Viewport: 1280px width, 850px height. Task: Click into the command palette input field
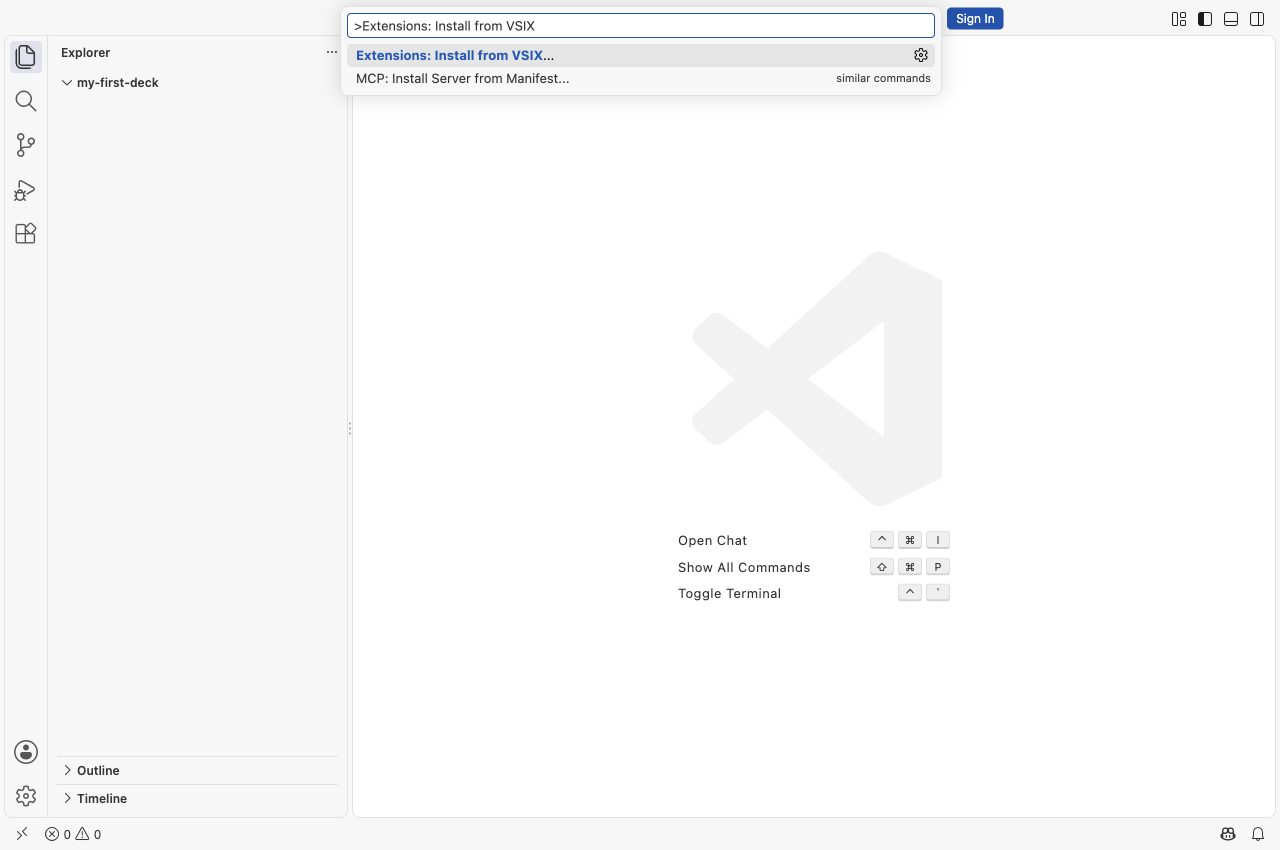pos(641,26)
